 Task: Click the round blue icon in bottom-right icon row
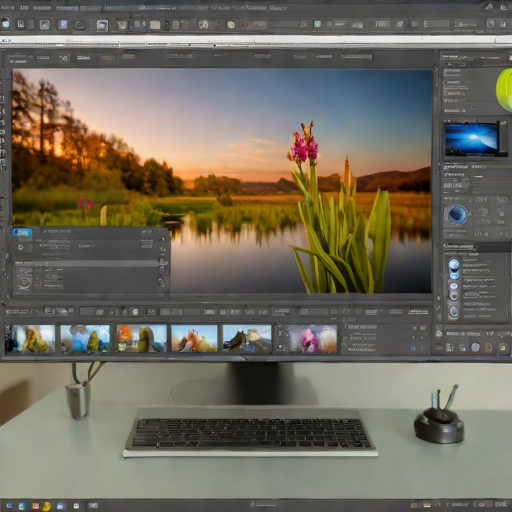(475, 348)
